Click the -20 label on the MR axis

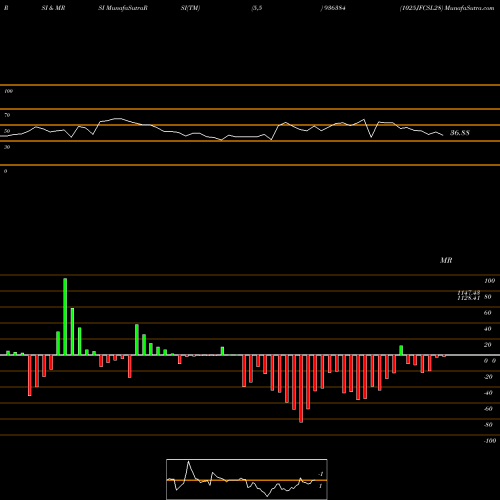coord(488,377)
